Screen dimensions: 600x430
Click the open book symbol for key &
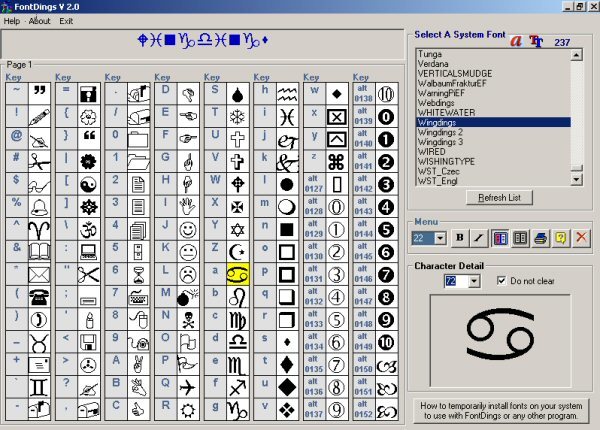[x=39, y=252]
